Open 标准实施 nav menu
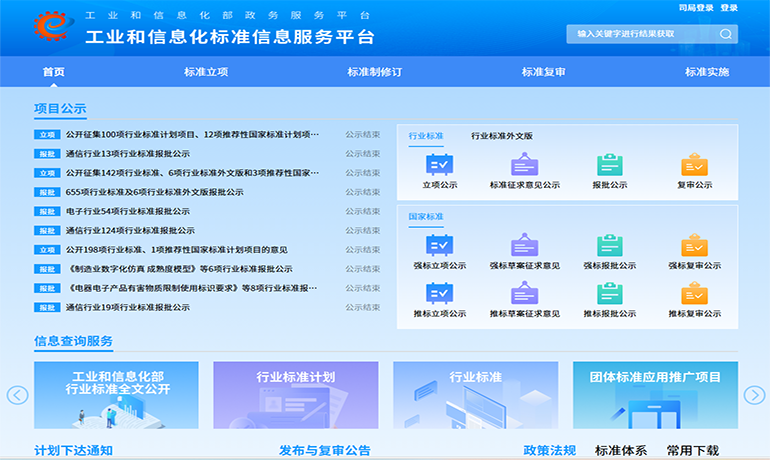770x460 pixels. click(707, 72)
